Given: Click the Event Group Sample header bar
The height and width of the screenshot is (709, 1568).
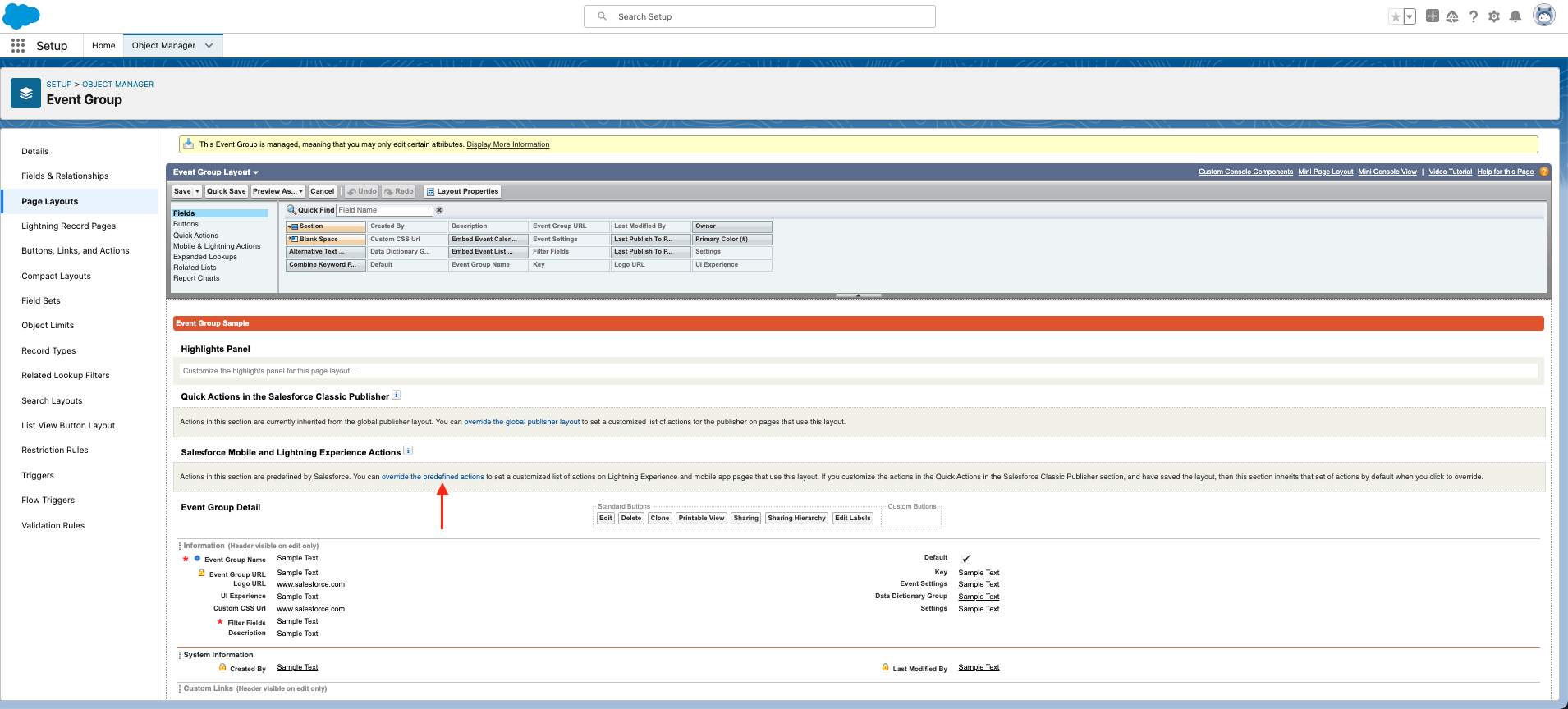Looking at the screenshot, I should (859, 323).
